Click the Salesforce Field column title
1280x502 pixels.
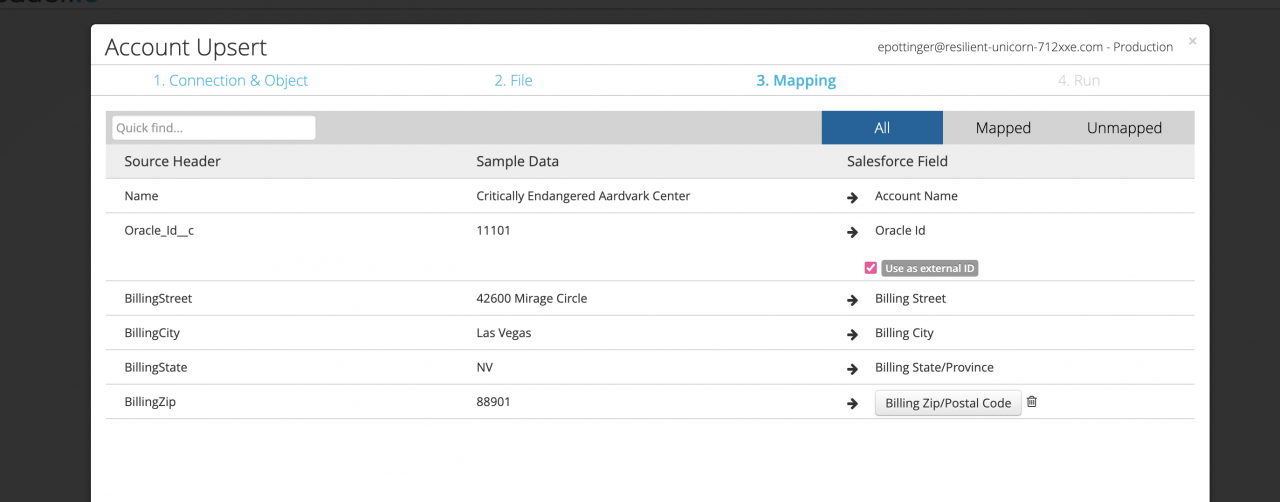(897, 161)
